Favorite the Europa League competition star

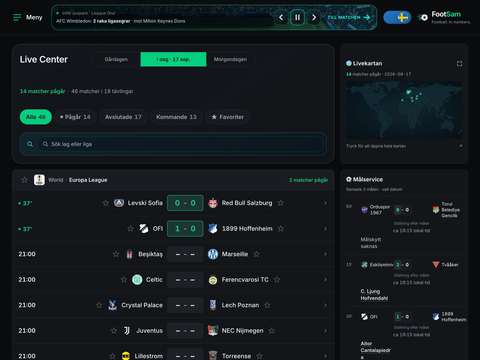tap(24, 180)
